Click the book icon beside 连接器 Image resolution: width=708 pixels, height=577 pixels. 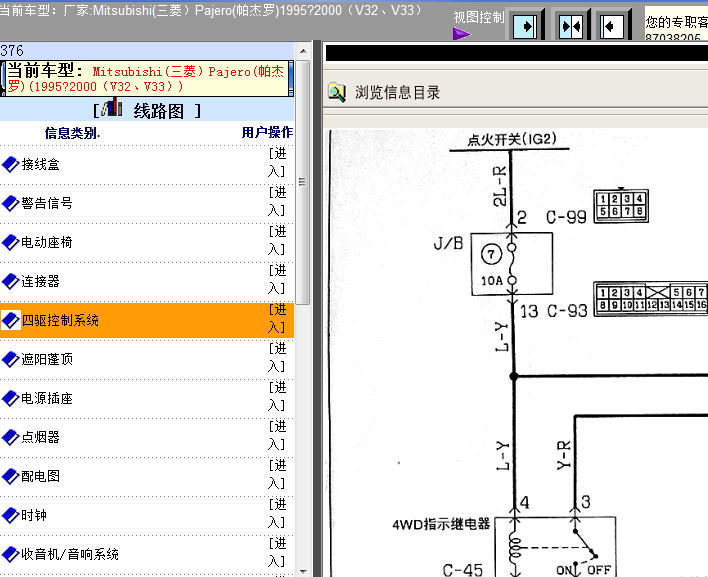tap(10, 281)
